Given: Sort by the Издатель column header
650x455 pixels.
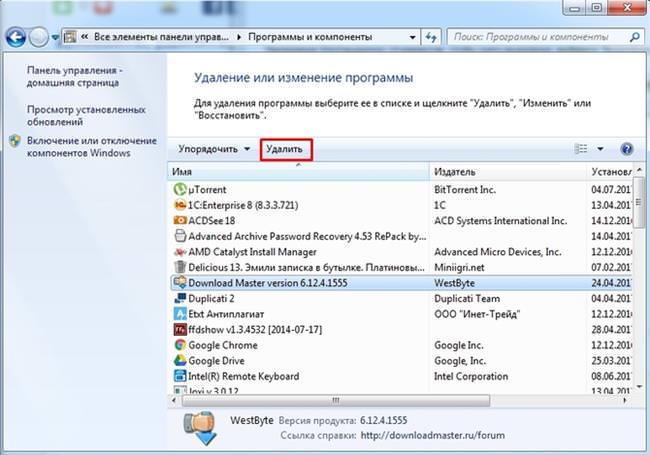Looking at the screenshot, I should coord(508,172).
